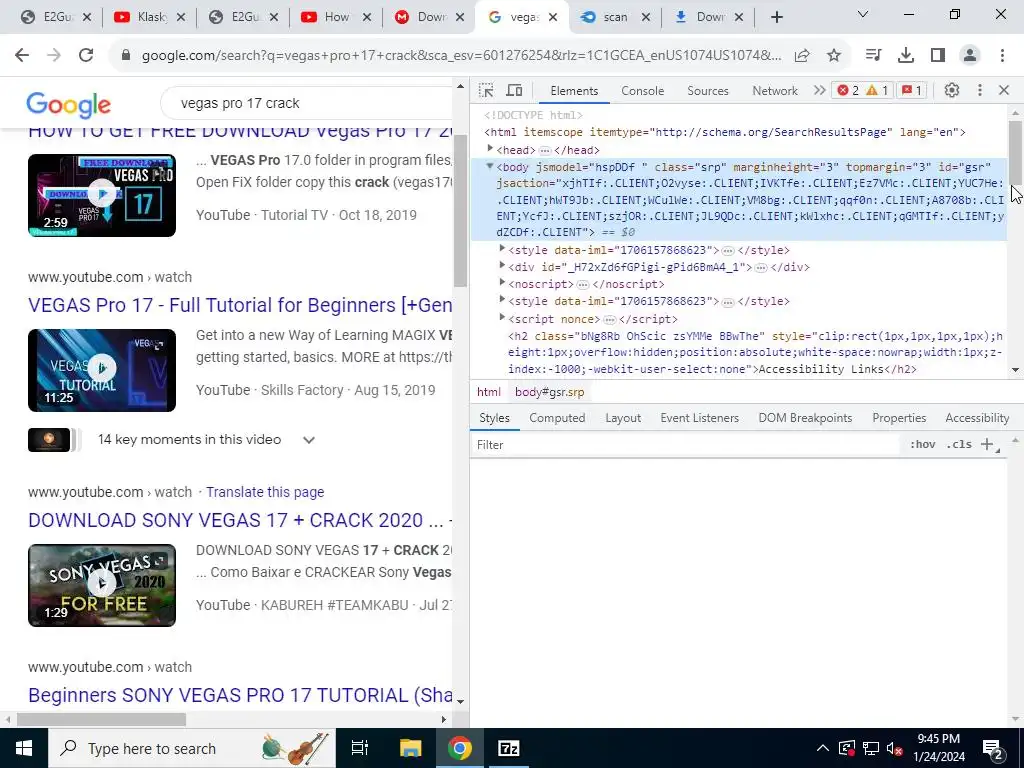This screenshot has width=1024, height=768.
Task: Open the Event Listeners tab
Action: pos(699,418)
